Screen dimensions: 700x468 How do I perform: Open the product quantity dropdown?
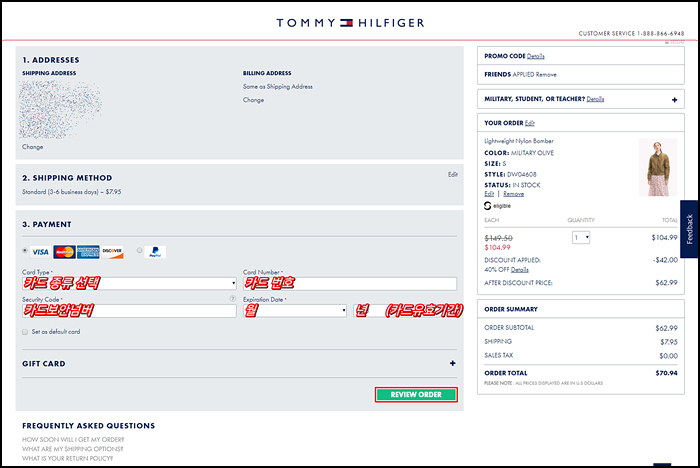[581, 238]
